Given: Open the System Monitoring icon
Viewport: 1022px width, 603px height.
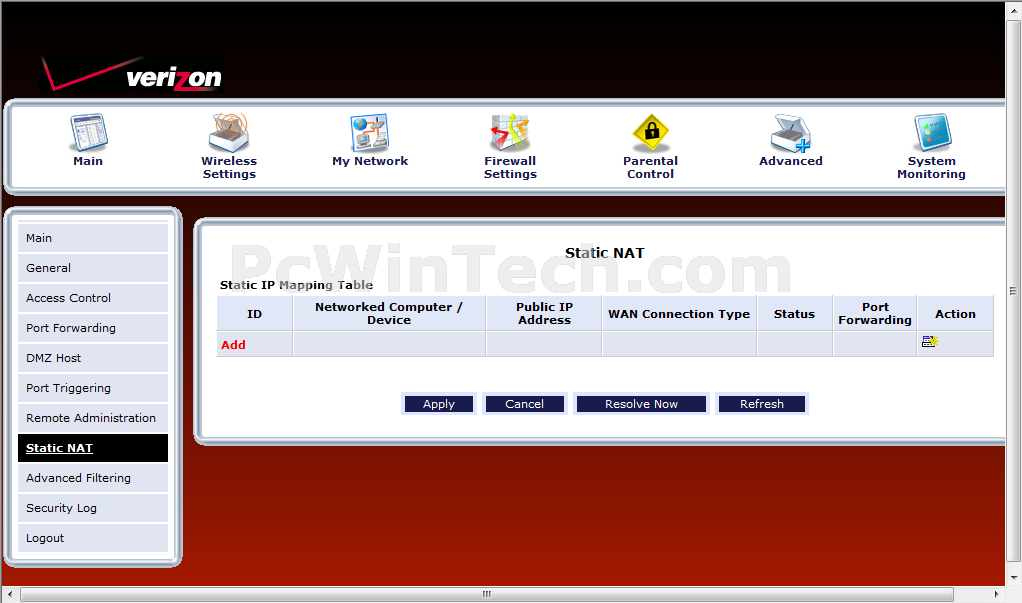Looking at the screenshot, I should pos(932,132).
